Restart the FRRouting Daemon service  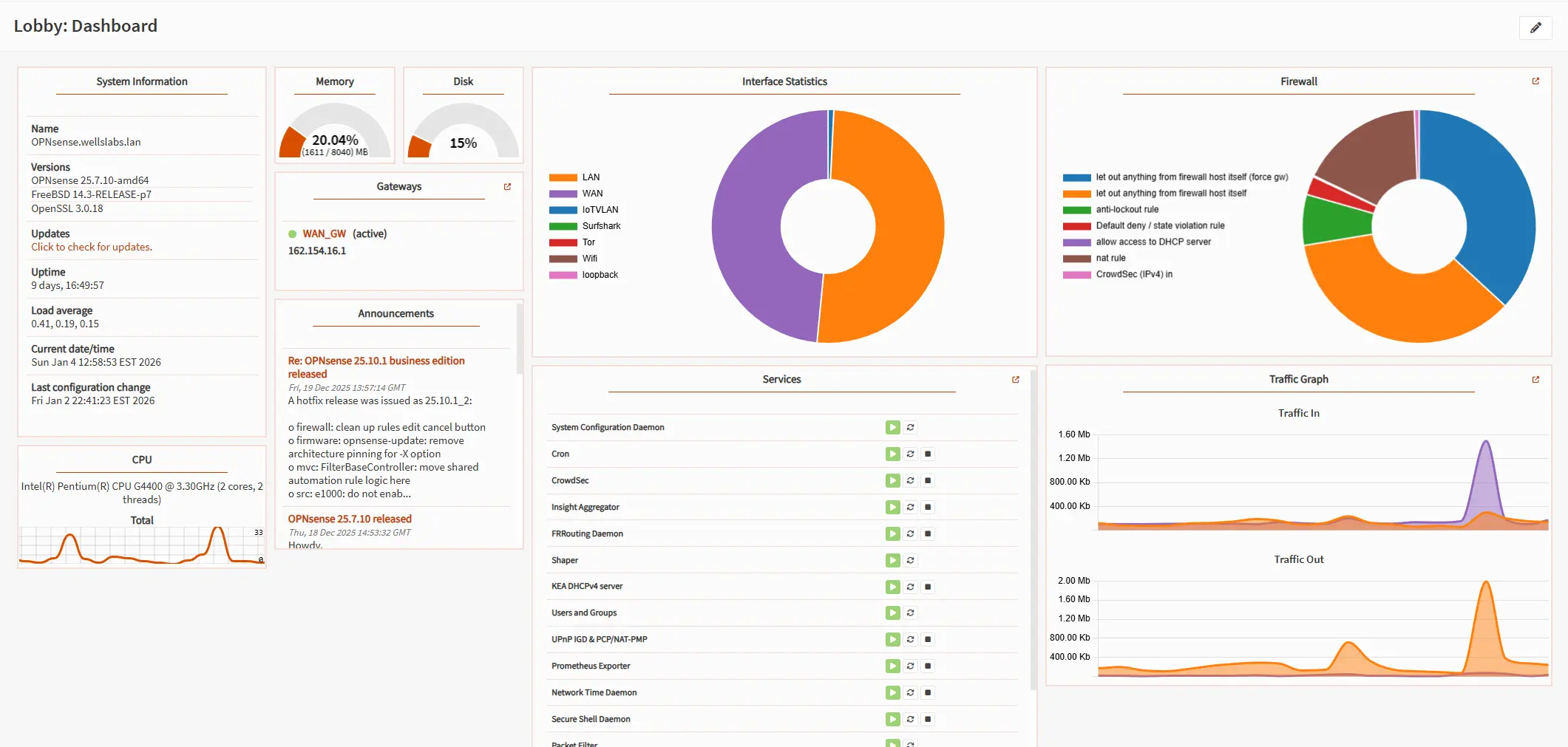coord(910,533)
